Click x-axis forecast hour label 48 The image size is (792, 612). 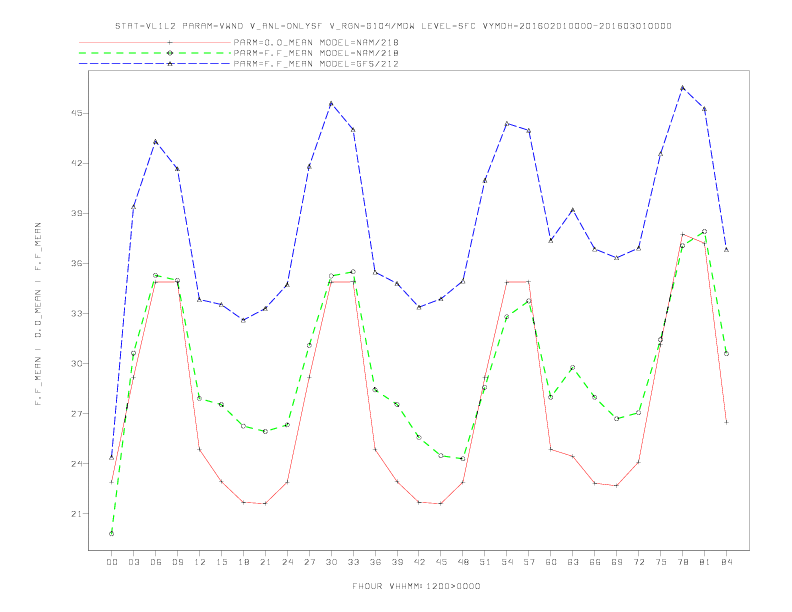tap(463, 562)
